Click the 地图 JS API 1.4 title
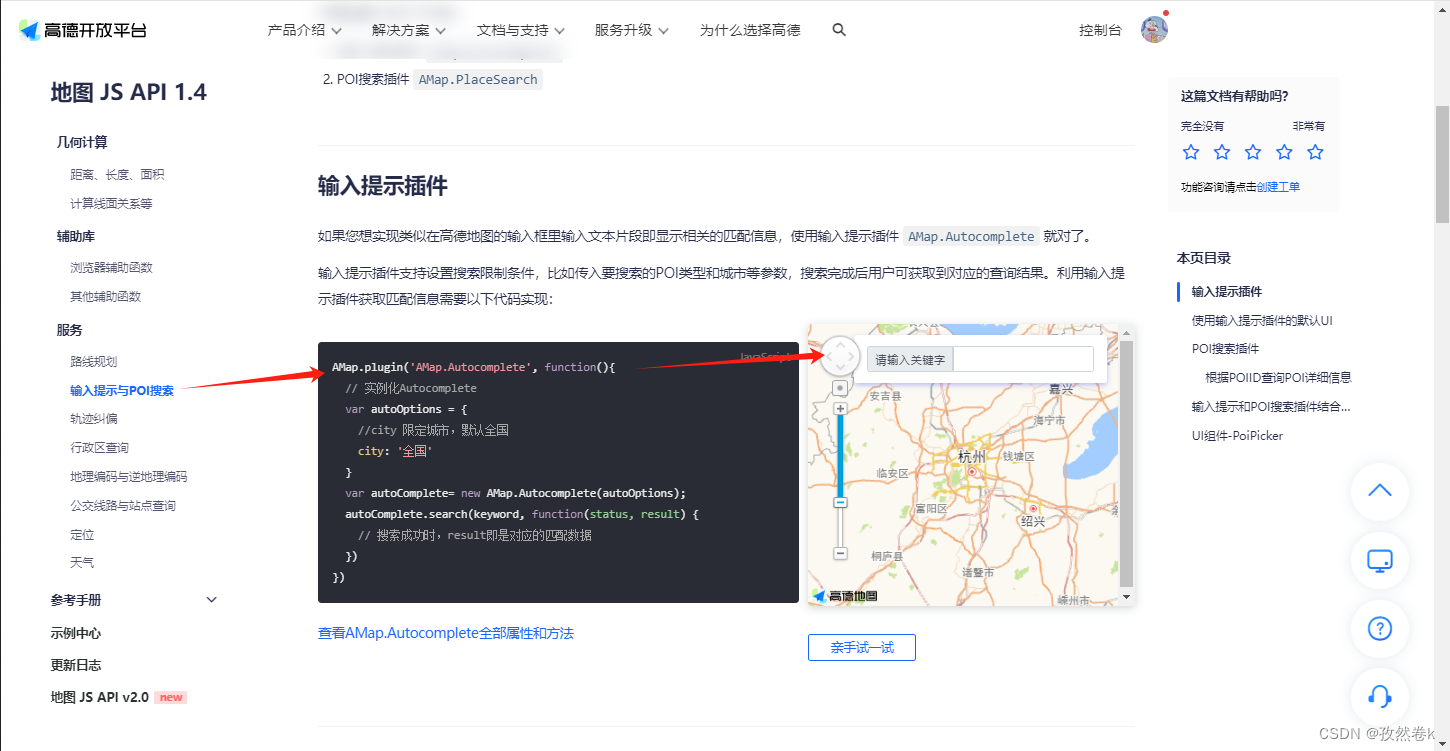Viewport: 1450px width, 751px height. (129, 92)
